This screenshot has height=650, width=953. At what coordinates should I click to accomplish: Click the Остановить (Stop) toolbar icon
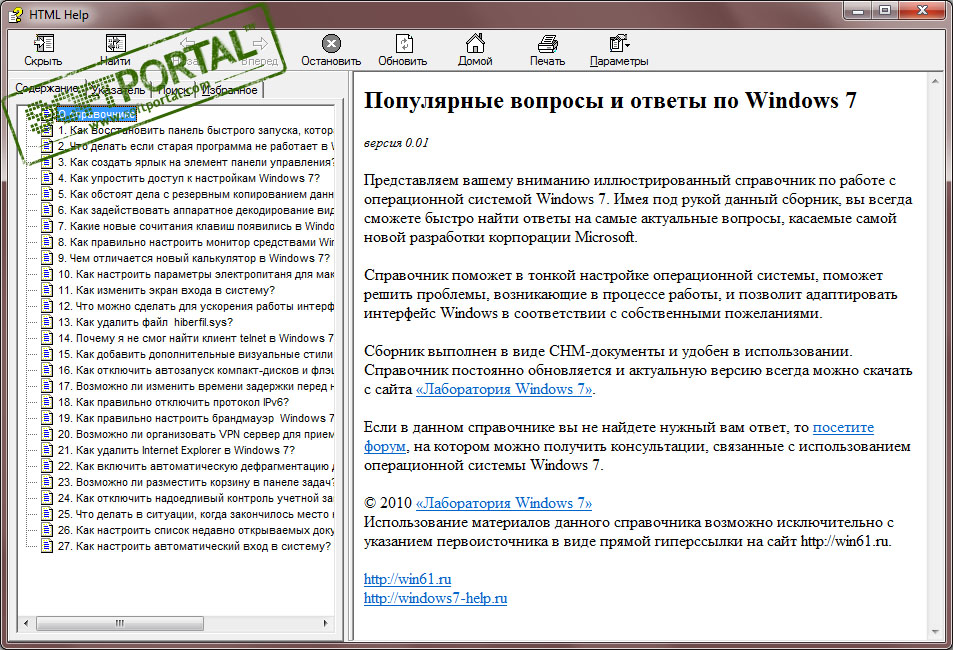click(x=331, y=44)
